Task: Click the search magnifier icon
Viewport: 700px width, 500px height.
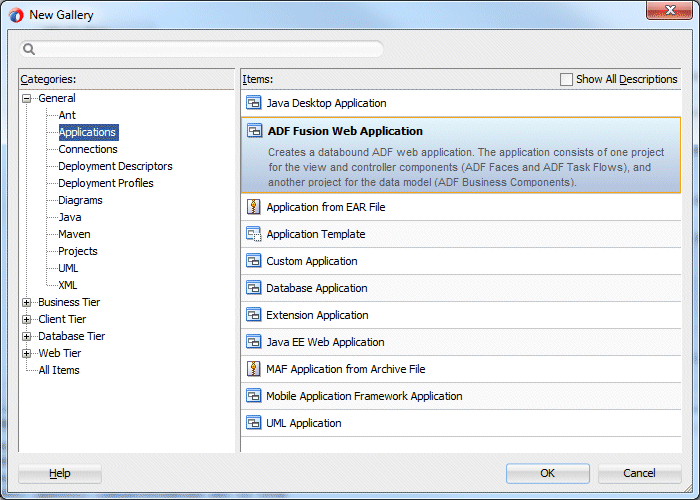Action: pos(29,49)
